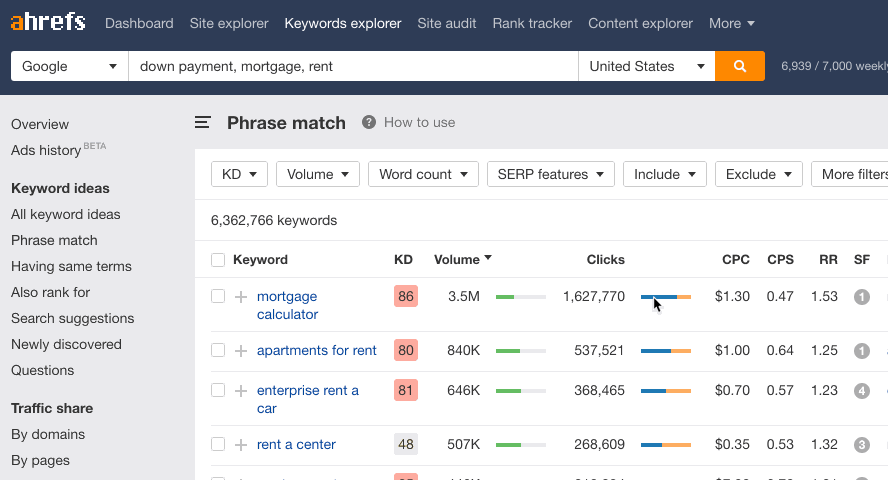This screenshot has width=888, height=480.
Task: Open the apartments for rent keyword link
Action: tap(317, 350)
